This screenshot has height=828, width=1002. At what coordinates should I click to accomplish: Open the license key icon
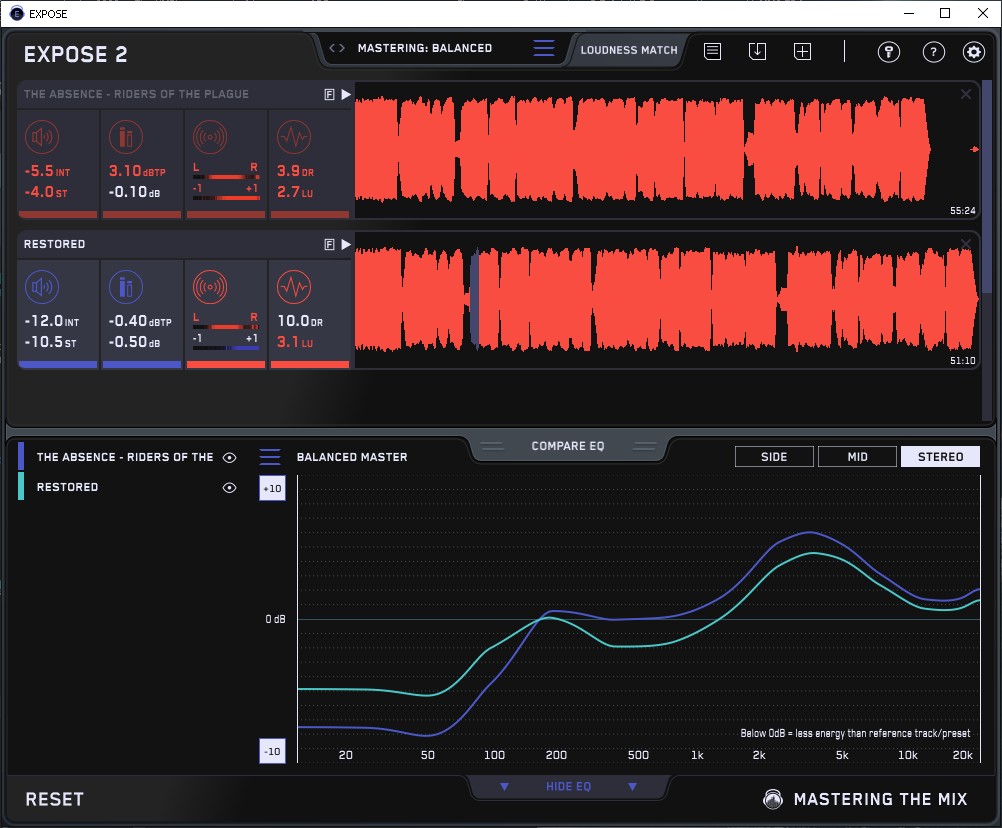[888, 52]
